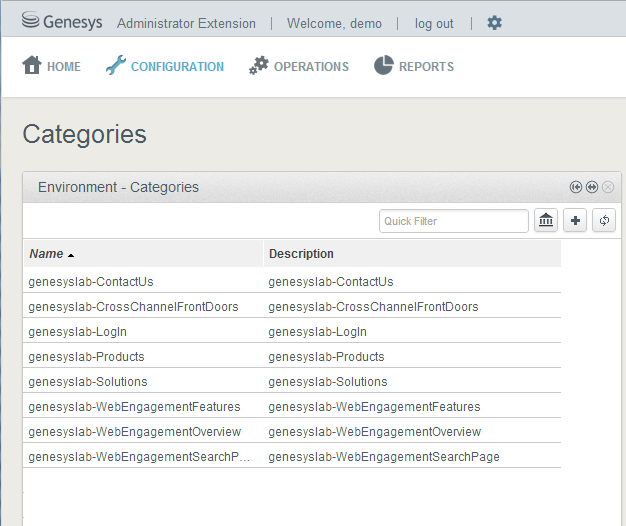Click the Home house icon

32,65
